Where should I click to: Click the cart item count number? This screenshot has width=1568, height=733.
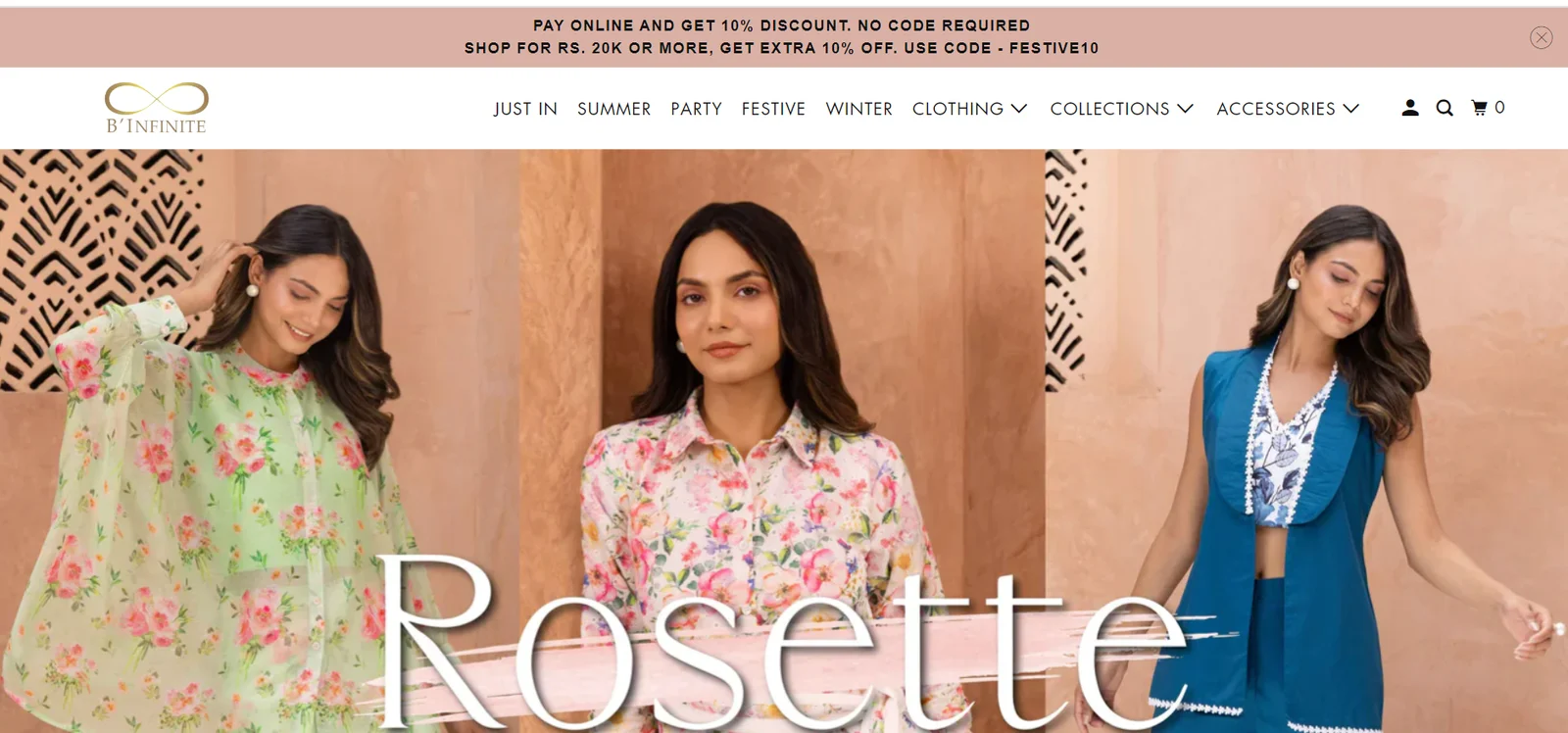1499,108
